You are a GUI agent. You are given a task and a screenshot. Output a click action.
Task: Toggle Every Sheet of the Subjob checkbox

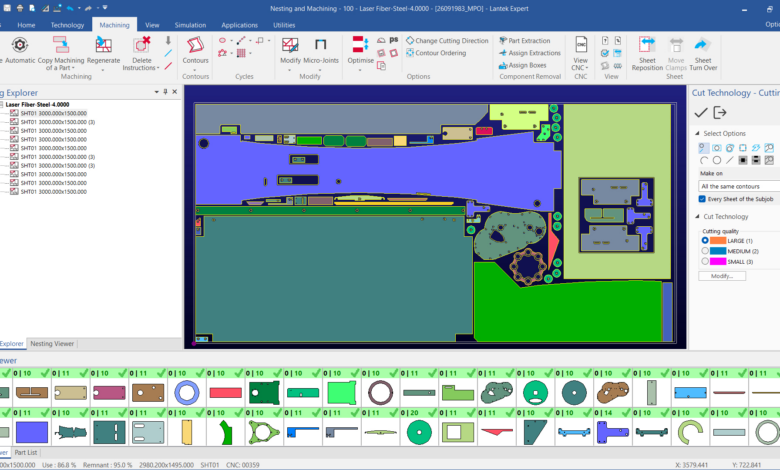tap(703, 198)
